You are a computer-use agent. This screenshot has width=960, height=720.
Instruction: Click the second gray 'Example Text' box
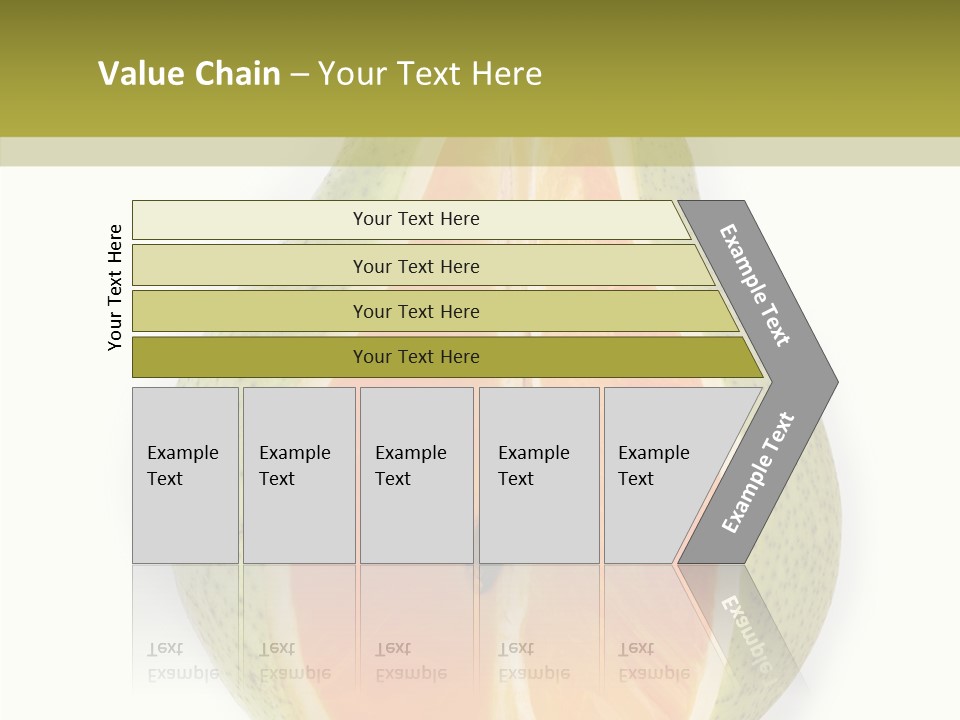[x=299, y=475]
